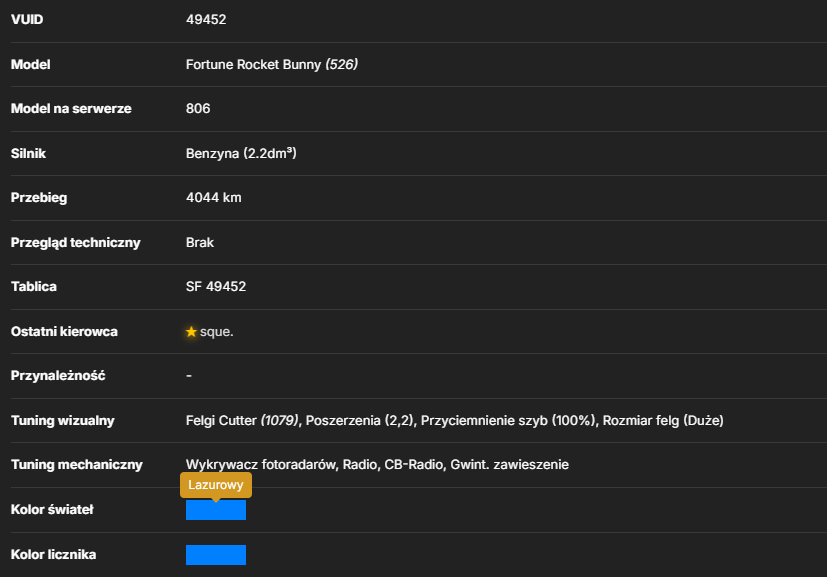Select the Kolor świateł blue swatch
827x577 pixels.
[216, 510]
